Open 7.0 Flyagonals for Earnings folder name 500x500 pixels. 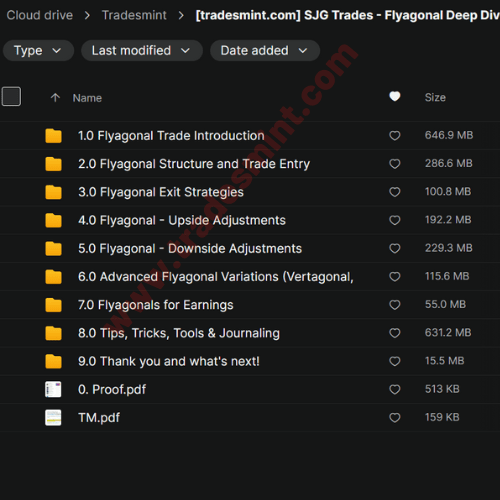[156, 305]
